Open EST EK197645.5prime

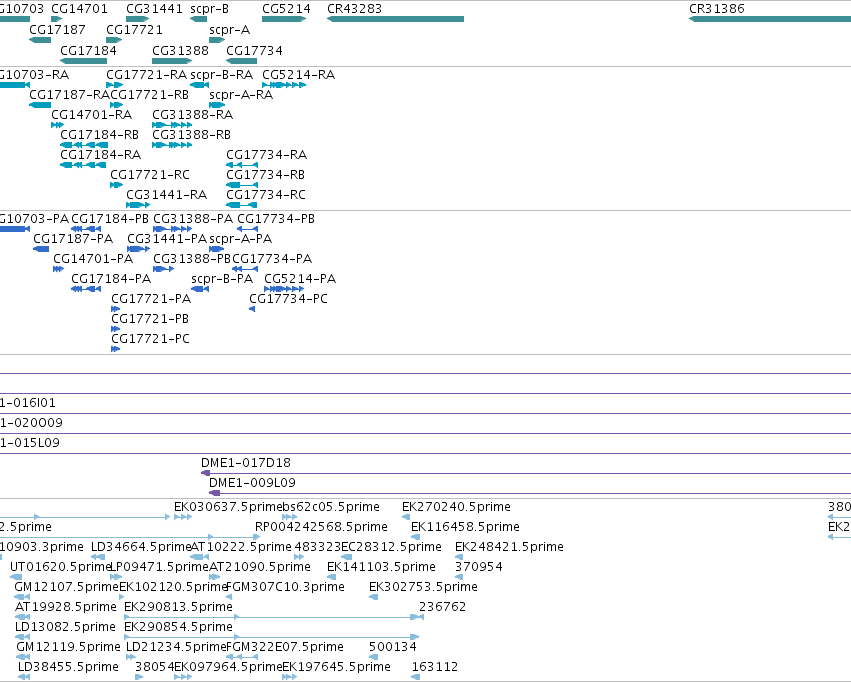point(336,667)
